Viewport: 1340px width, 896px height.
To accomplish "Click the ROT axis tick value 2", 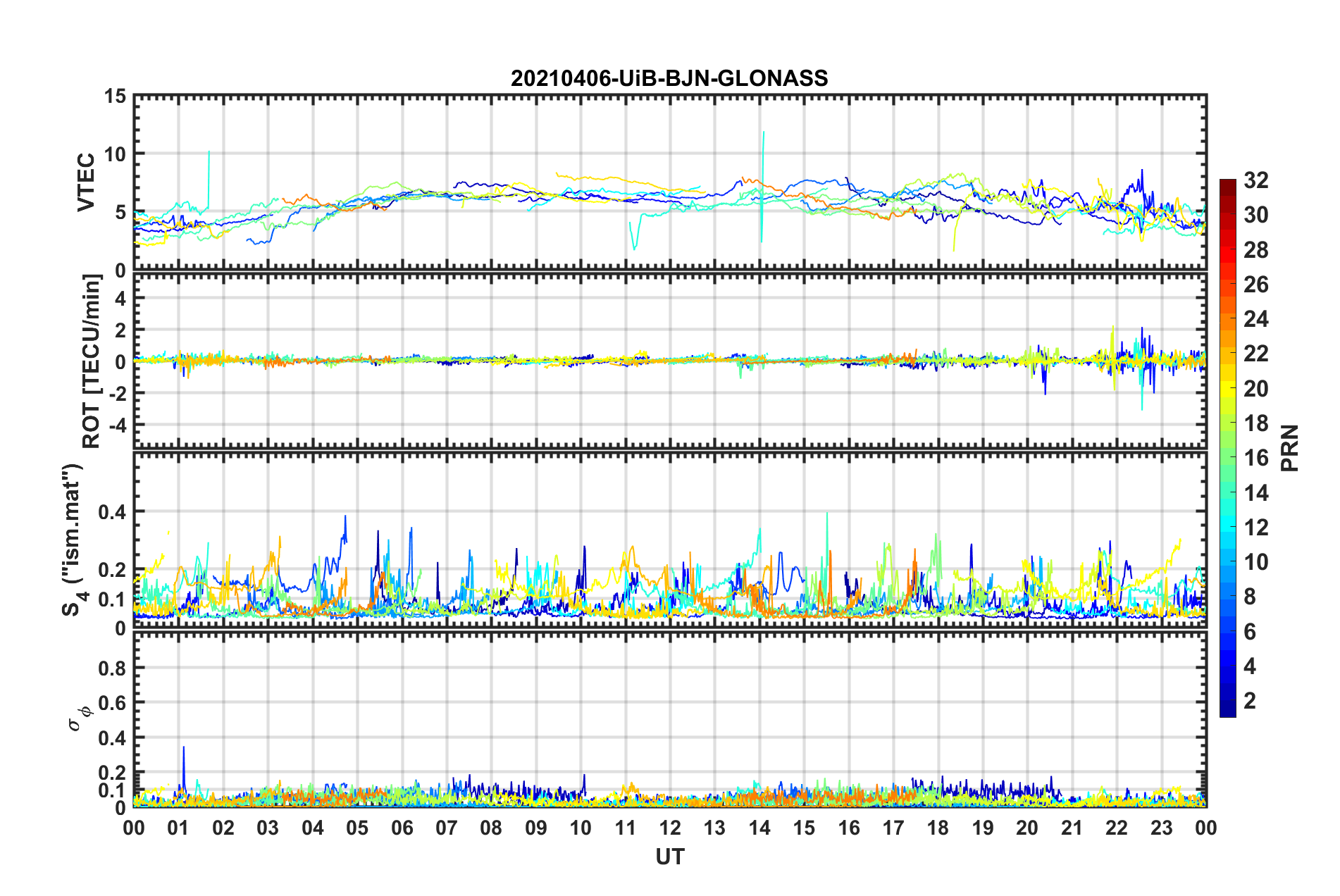I will [120, 330].
